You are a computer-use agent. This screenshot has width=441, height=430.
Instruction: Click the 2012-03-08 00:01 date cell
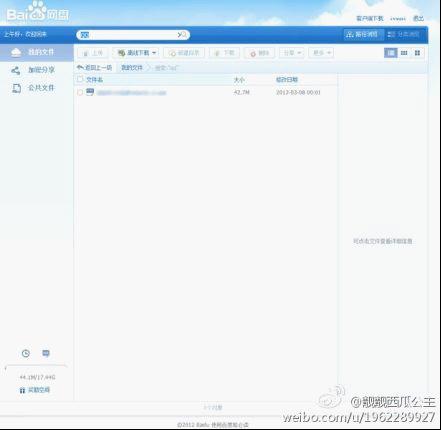(298, 92)
